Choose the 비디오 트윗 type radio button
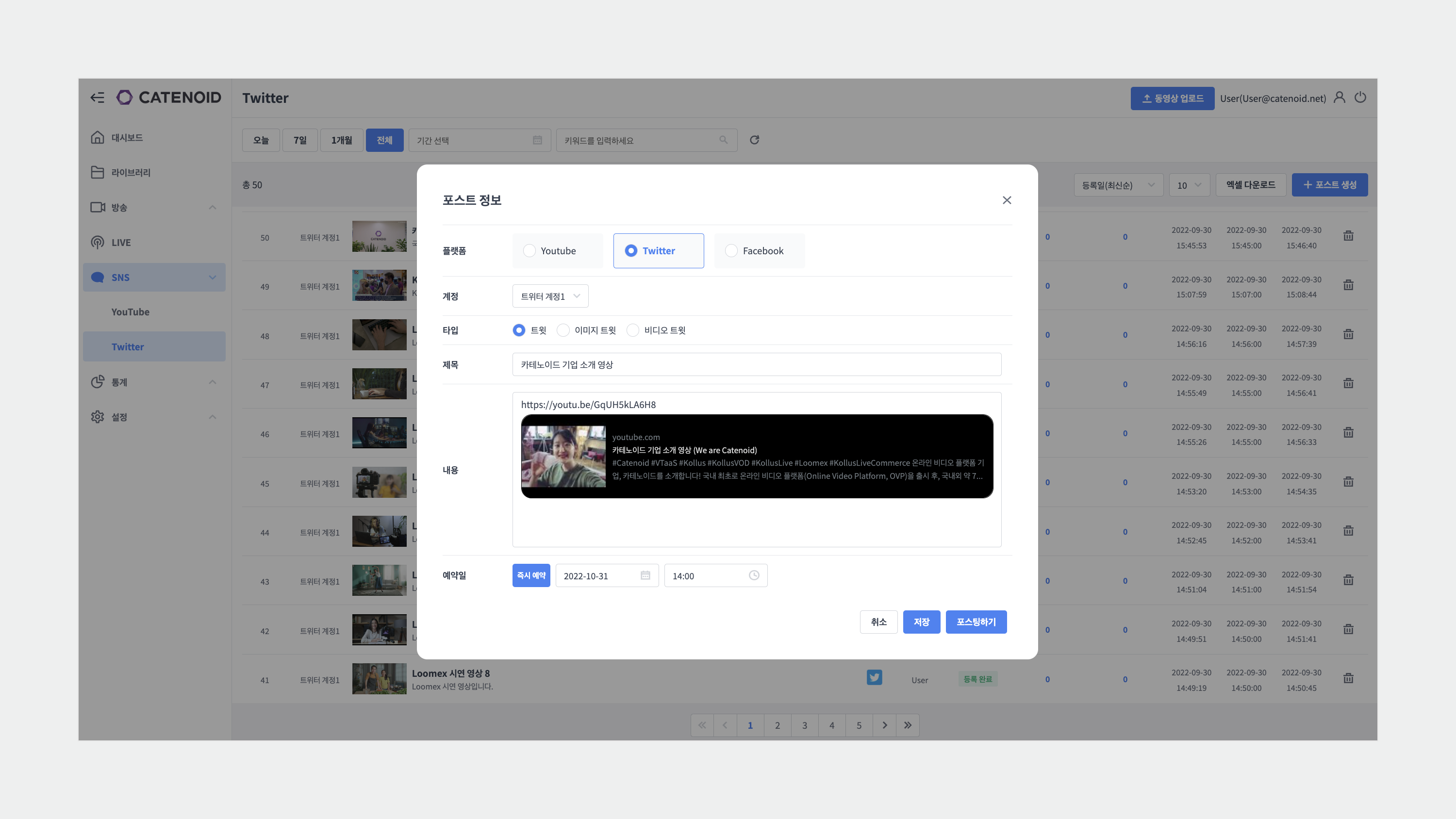Screen dimensions: 1456x819 (x=633, y=330)
